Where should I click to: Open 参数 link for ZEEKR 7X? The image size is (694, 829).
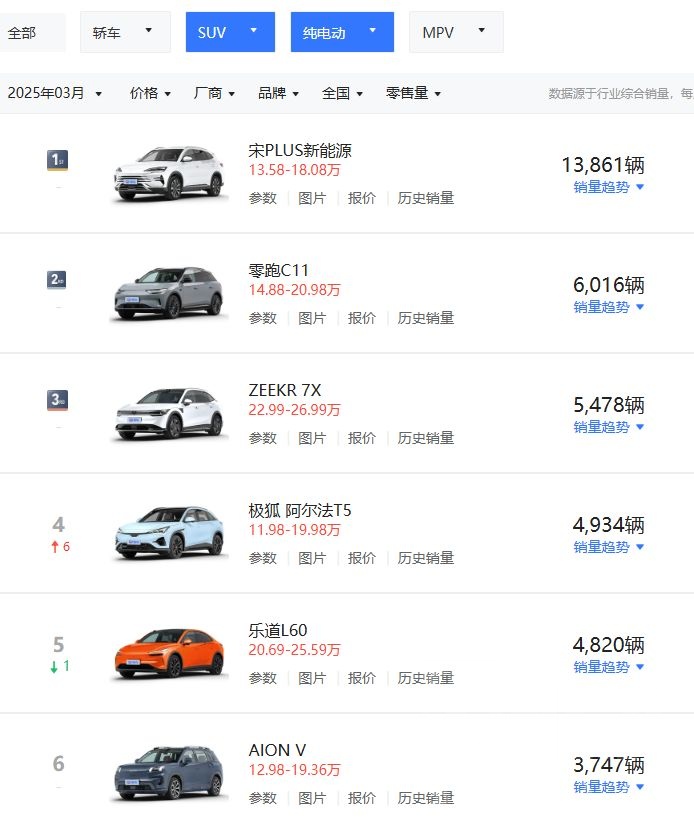click(x=263, y=438)
